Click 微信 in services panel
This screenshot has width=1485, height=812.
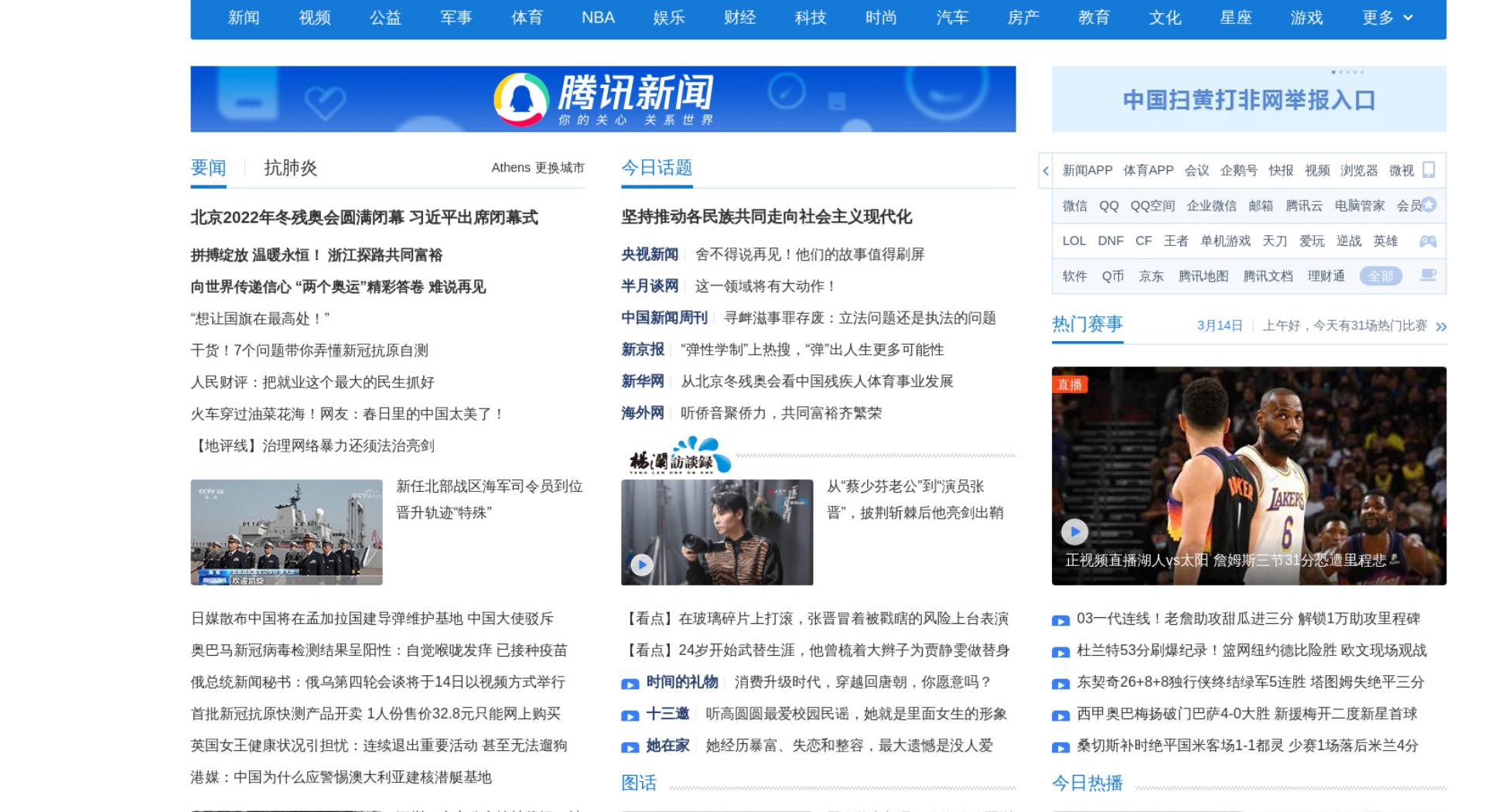pyautogui.click(x=1074, y=206)
